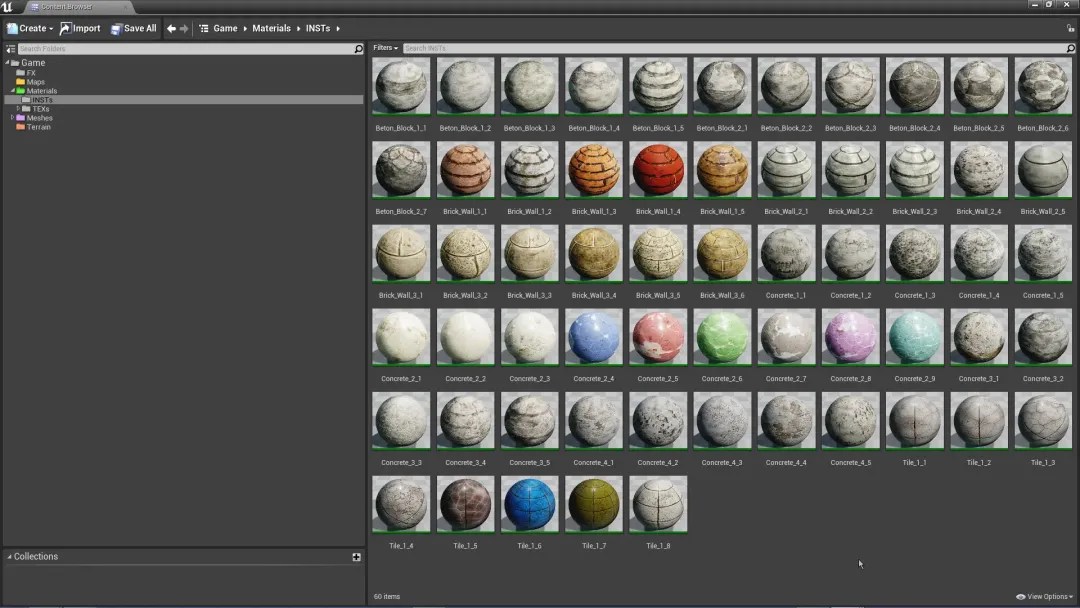Image resolution: width=1080 pixels, height=608 pixels.
Task: Open the INSTs breadcrumb menu arrow
Action: click(x=340, y=28)
